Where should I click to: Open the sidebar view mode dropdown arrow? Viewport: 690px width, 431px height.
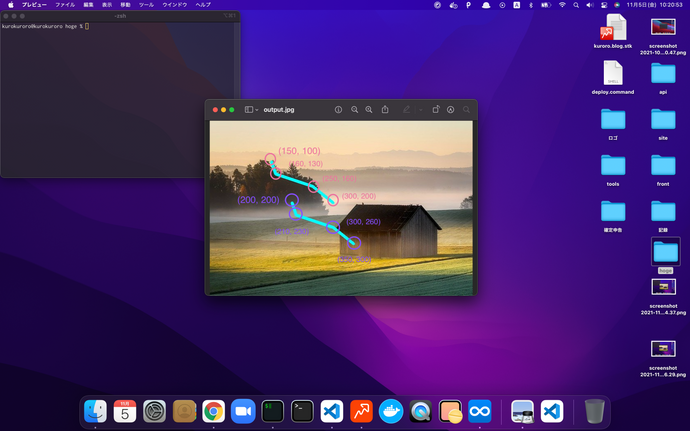click(257, 110)
